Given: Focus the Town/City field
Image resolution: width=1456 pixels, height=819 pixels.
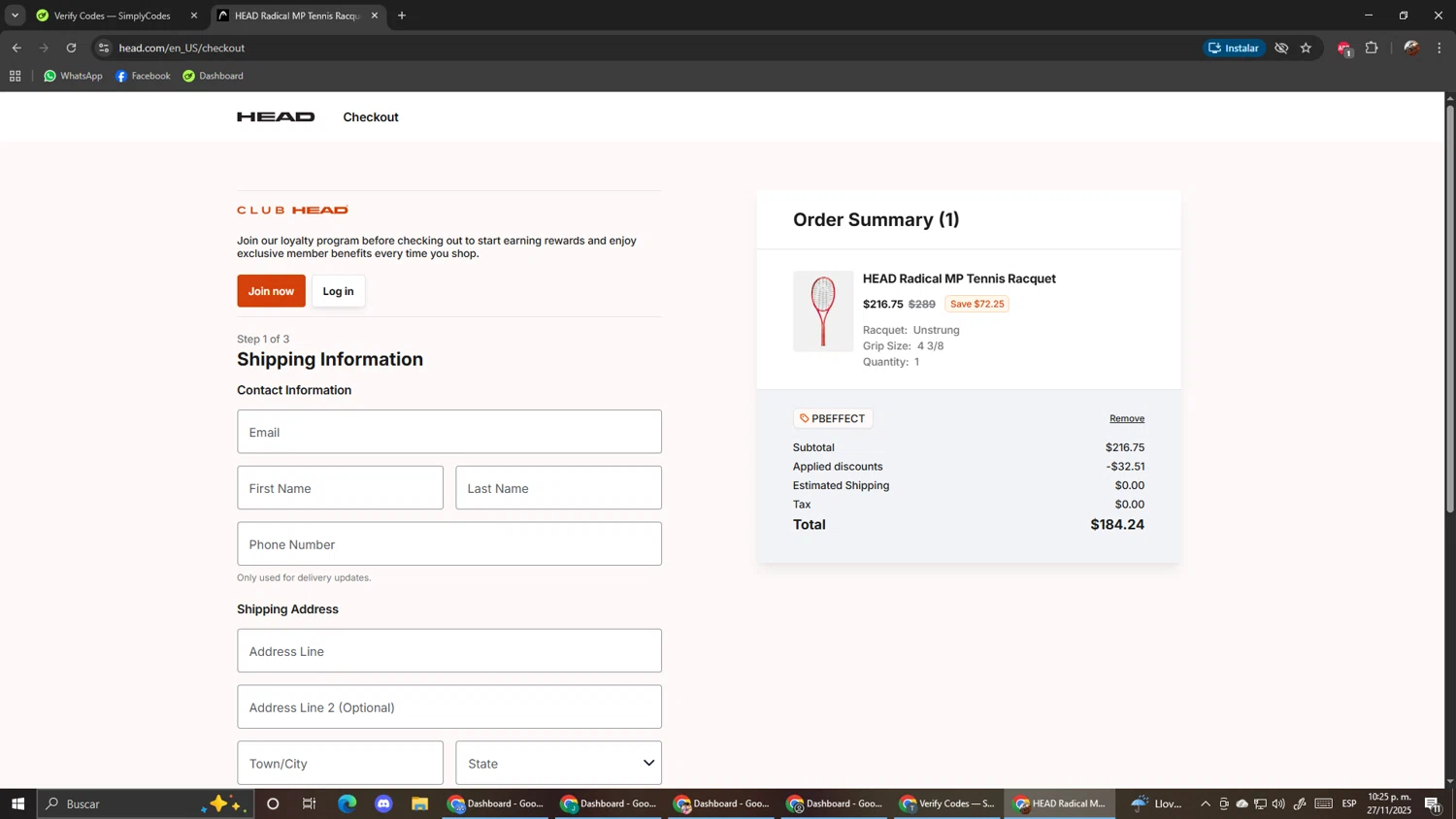Looking at the screenshot, I should 340,764.
